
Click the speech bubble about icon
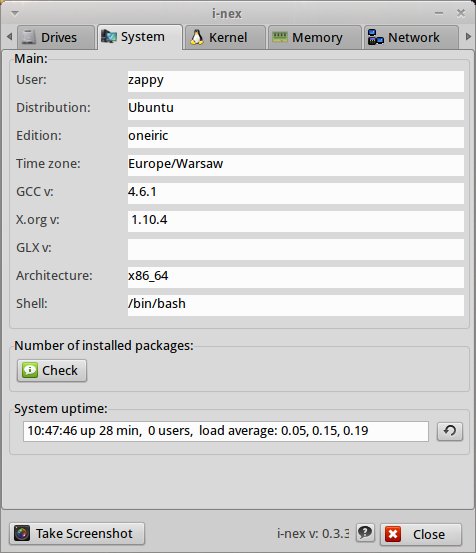tap(365, 532)
